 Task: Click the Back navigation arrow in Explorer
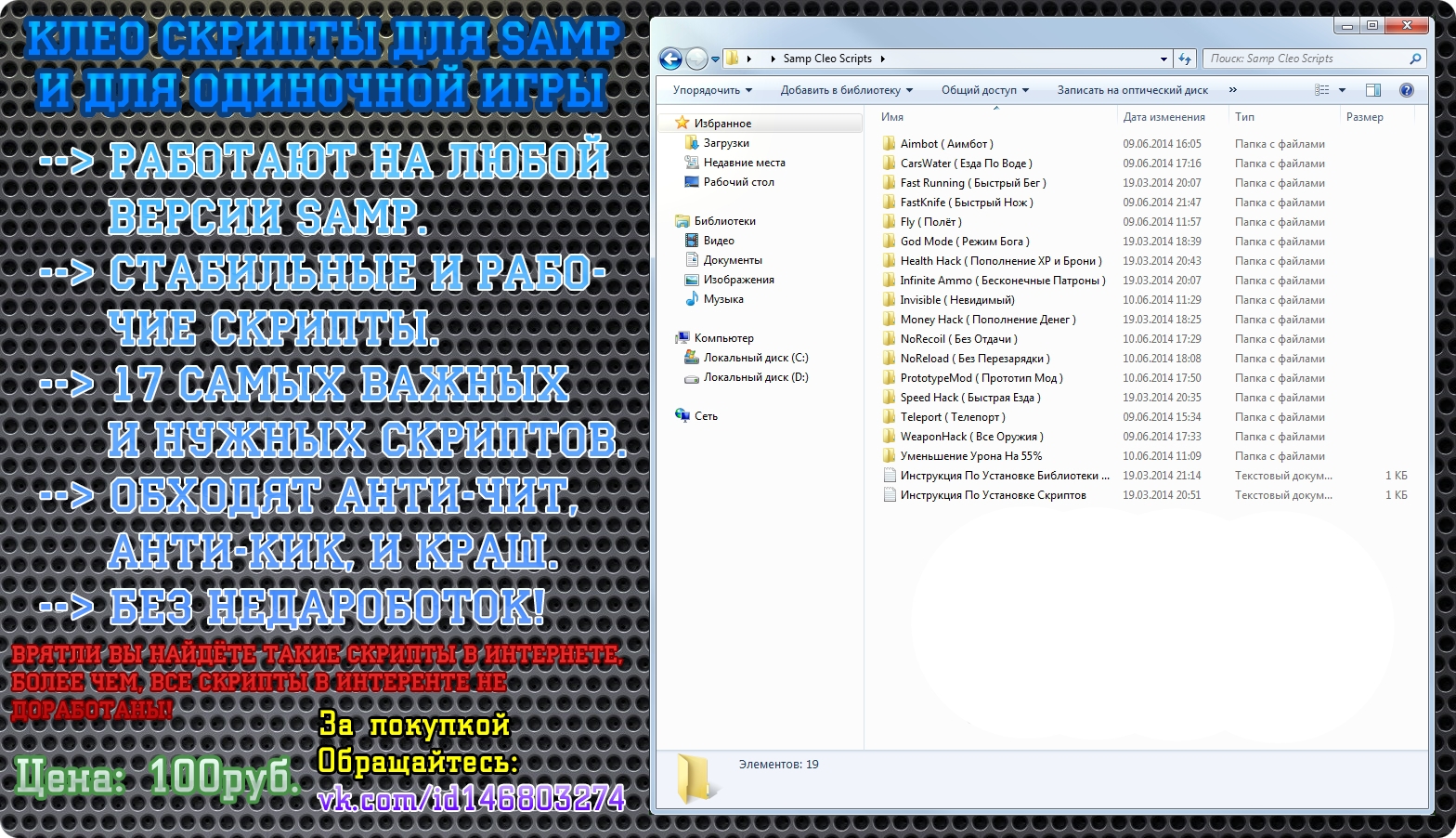[x=670, y=59]
